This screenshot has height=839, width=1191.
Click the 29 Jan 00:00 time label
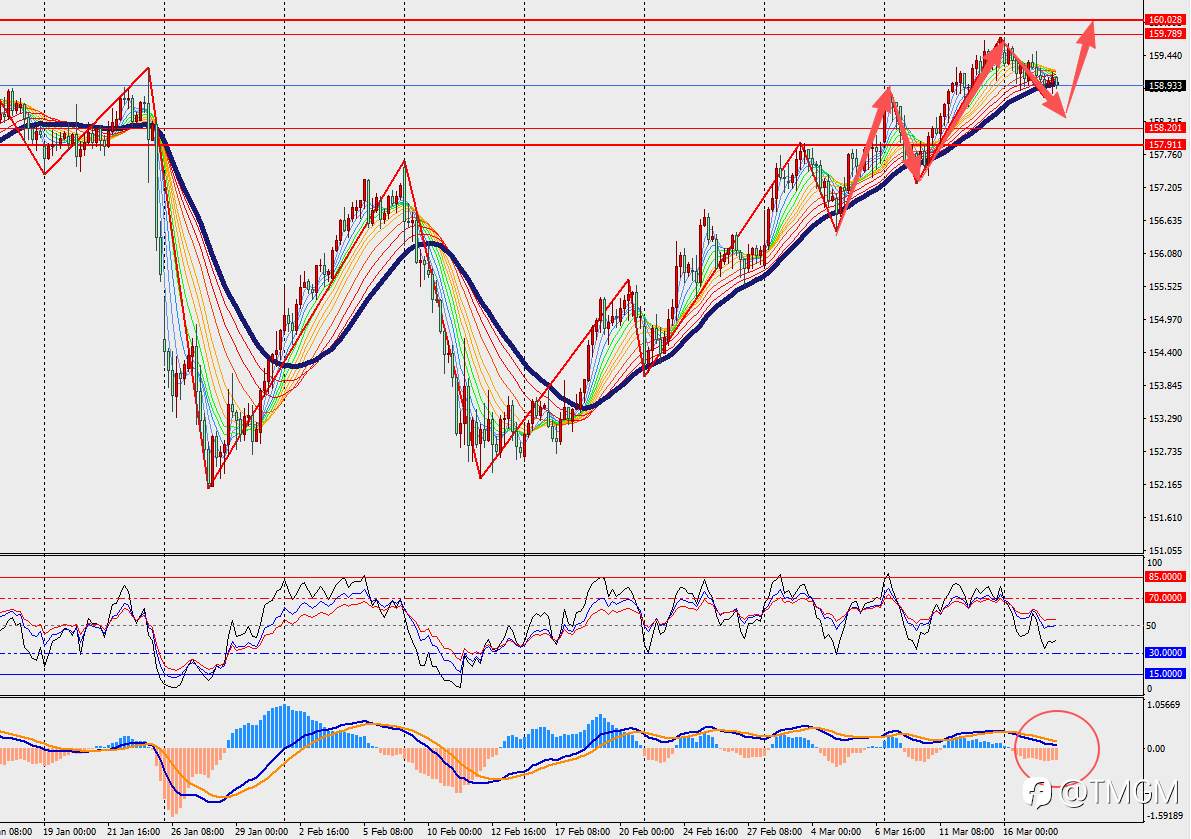click(262, 831)
